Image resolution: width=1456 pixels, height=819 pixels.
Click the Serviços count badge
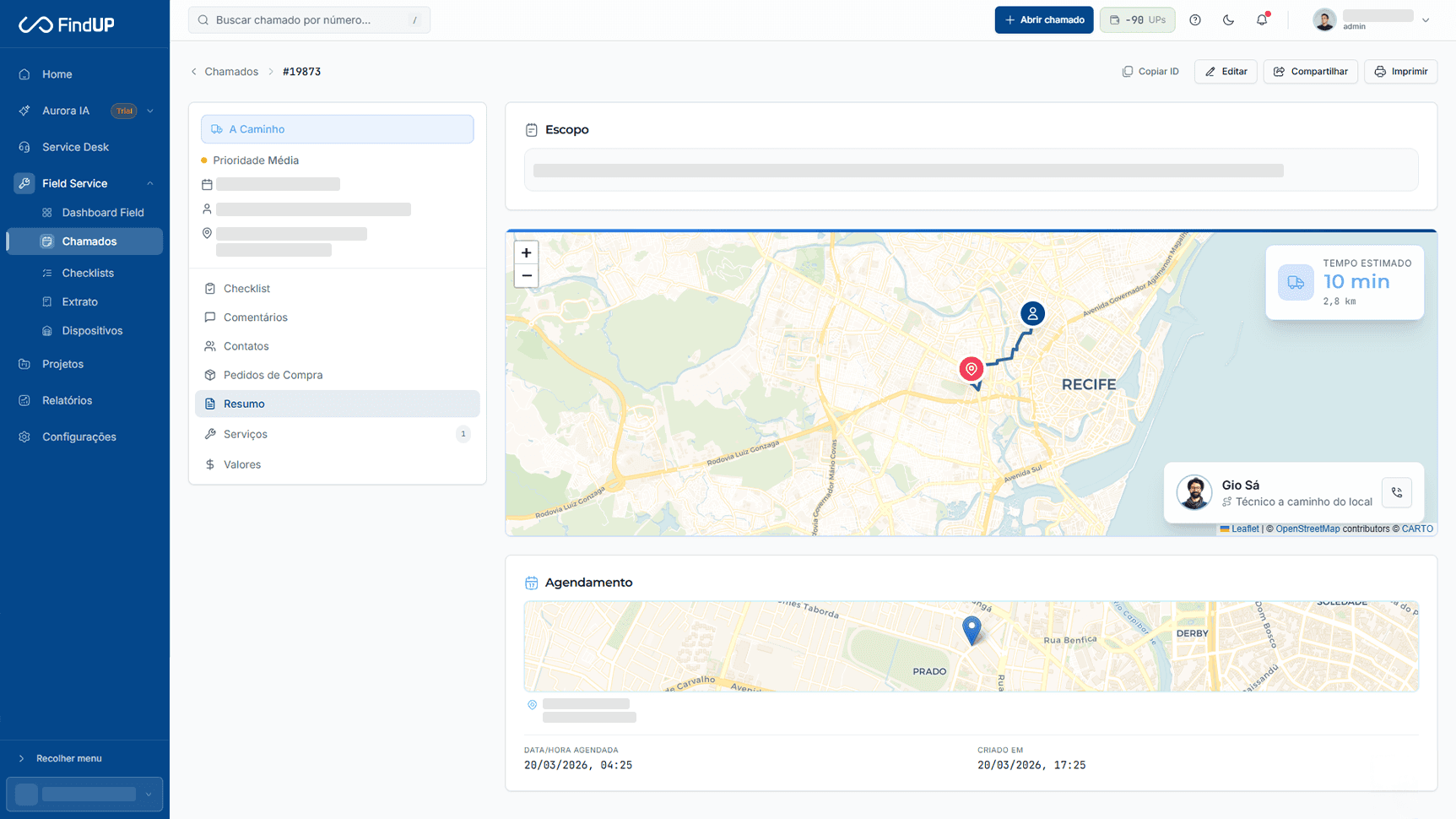(x=463, y=434)
